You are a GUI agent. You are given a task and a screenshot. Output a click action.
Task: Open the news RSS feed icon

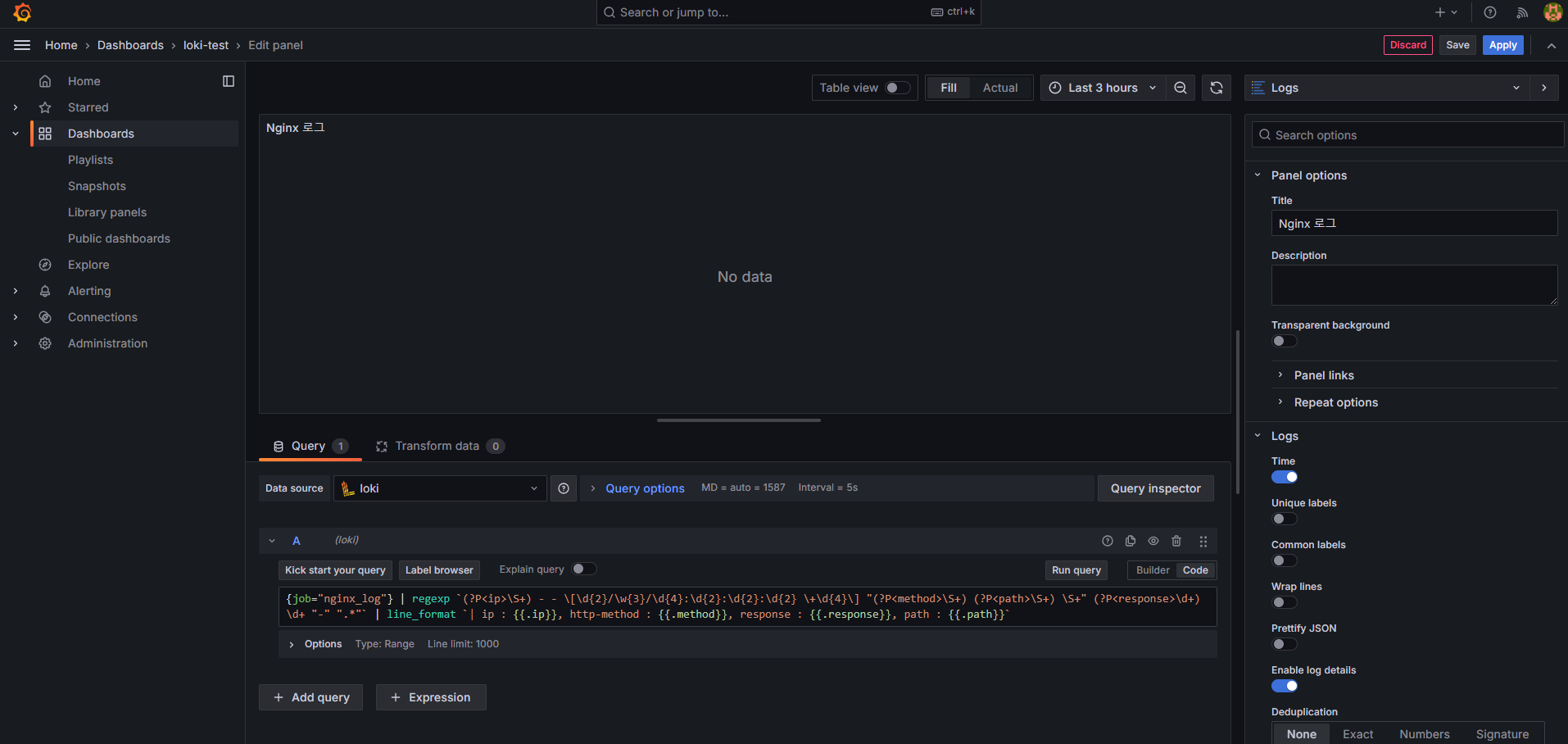(1522, 12)
